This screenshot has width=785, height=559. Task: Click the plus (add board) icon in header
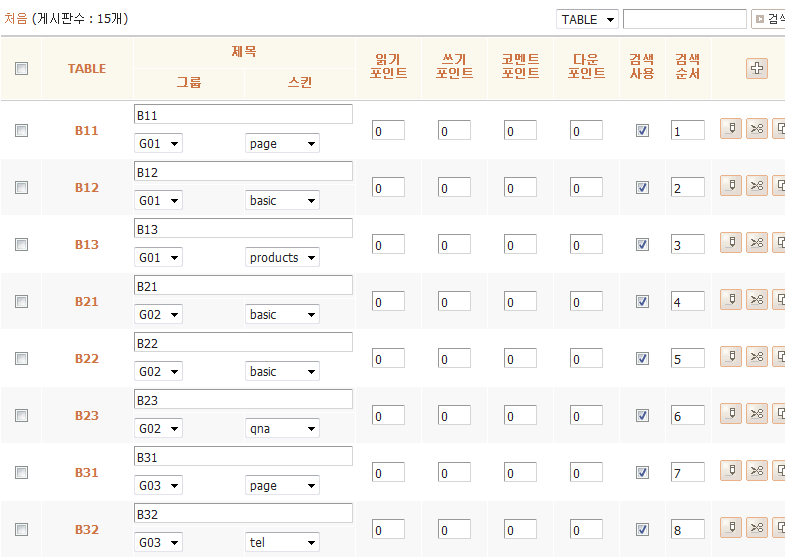pyautogui.click(x=757, y=68)
